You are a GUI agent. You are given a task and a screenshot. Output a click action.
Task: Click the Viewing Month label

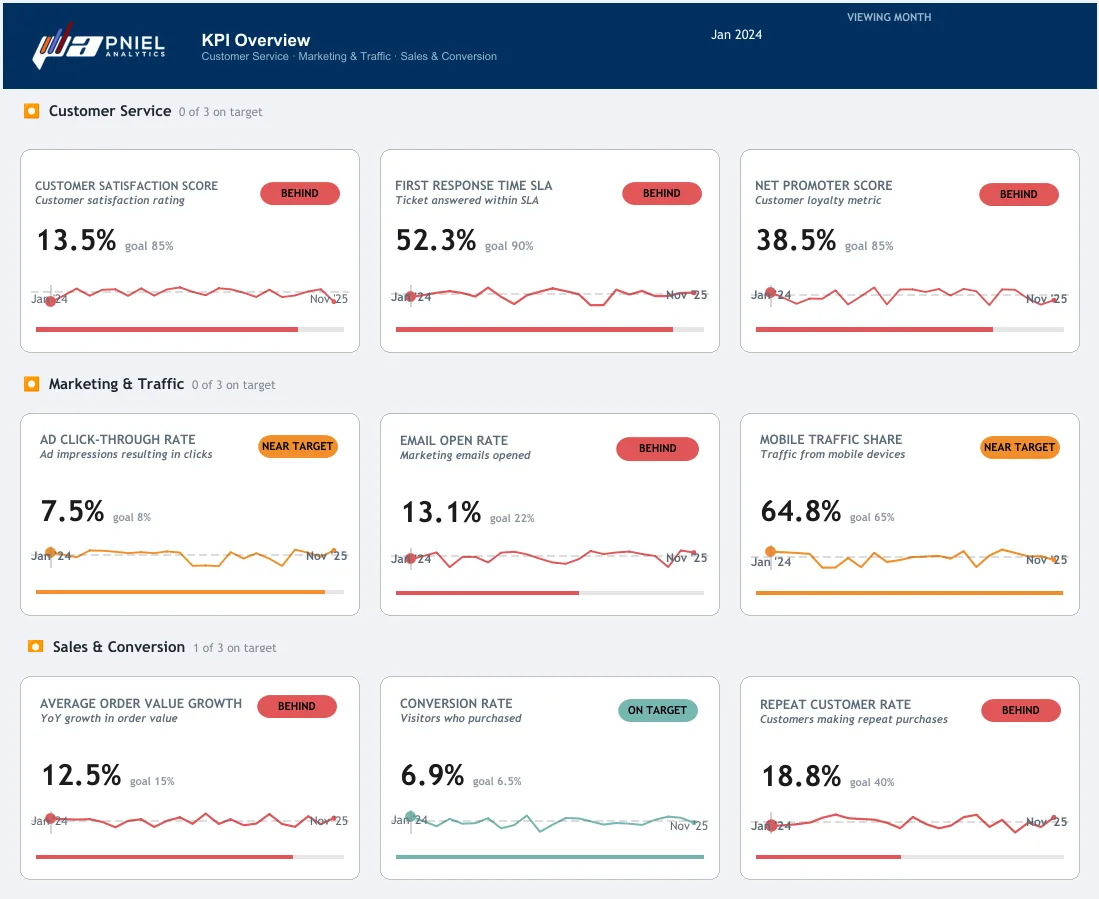889,17
